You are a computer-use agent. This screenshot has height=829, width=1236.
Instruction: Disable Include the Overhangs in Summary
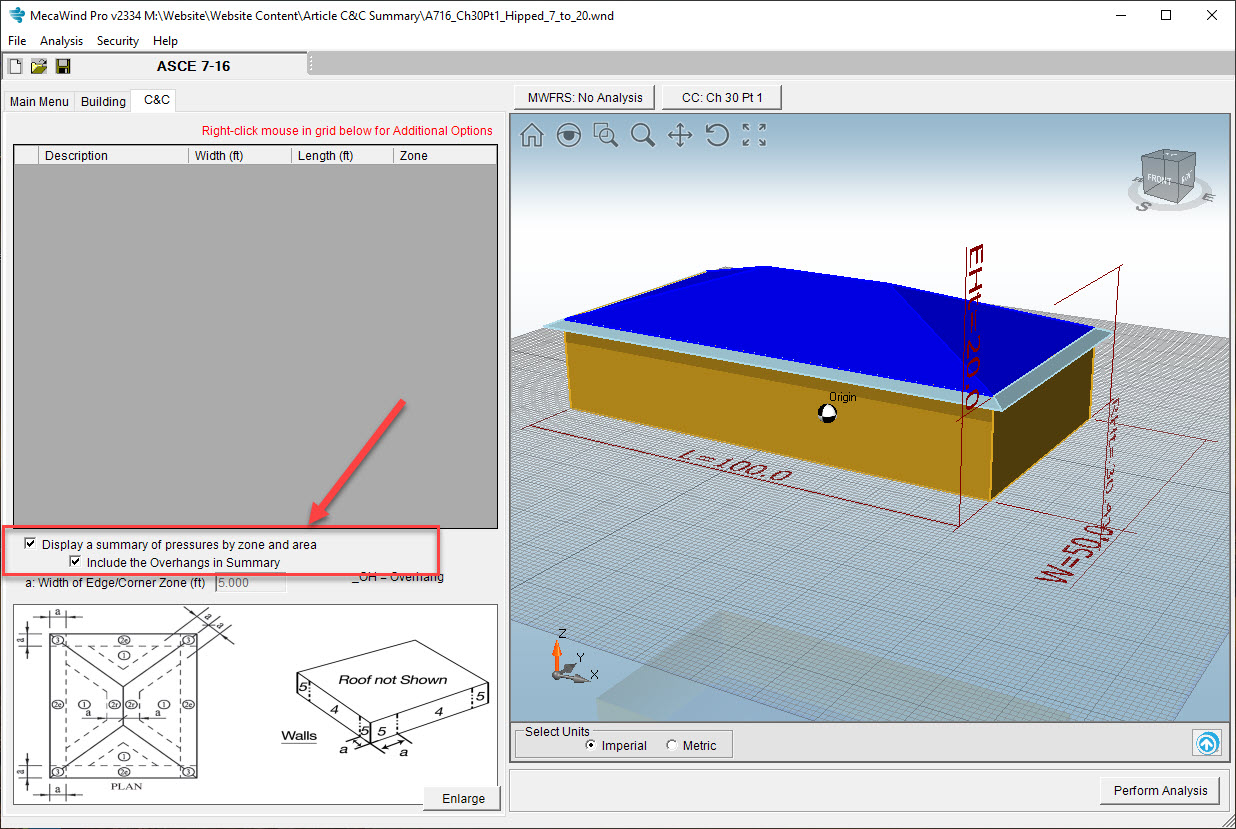[76, 561]
